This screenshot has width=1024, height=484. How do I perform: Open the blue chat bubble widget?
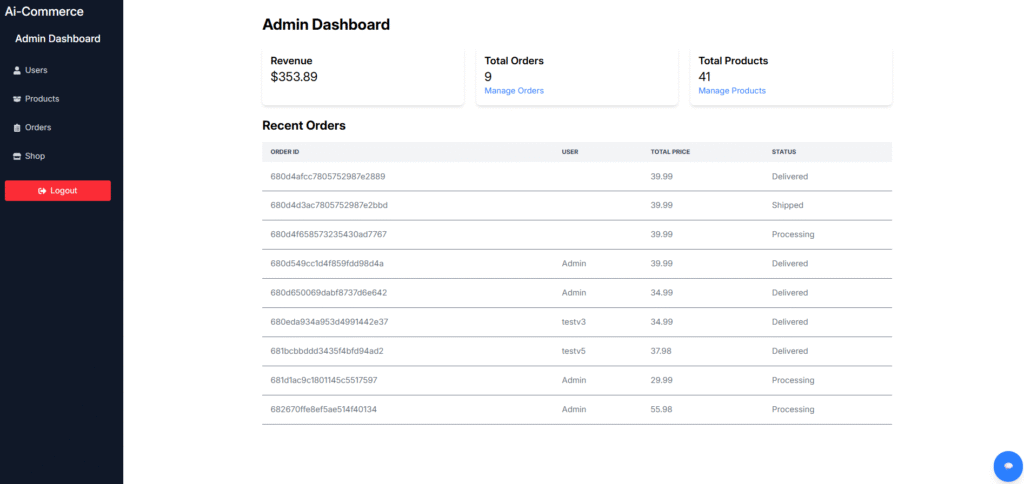click(1008, 466)
